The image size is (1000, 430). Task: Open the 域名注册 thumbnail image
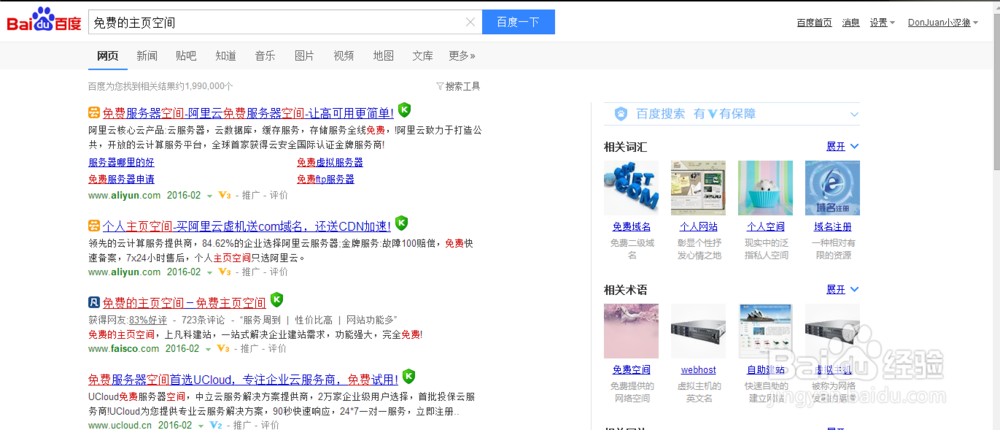[x=832, y=188]
